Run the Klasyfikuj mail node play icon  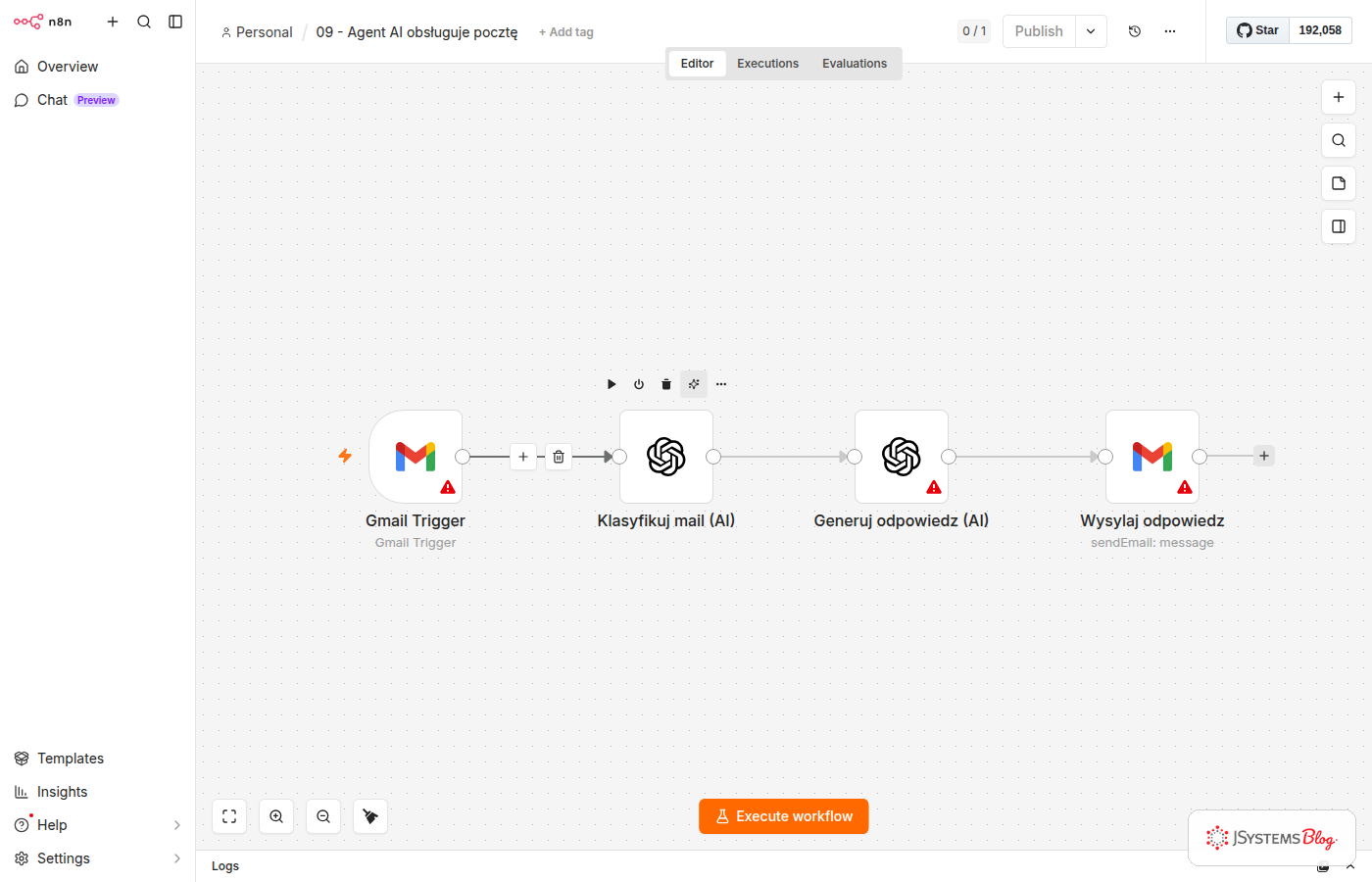point(612,384)
